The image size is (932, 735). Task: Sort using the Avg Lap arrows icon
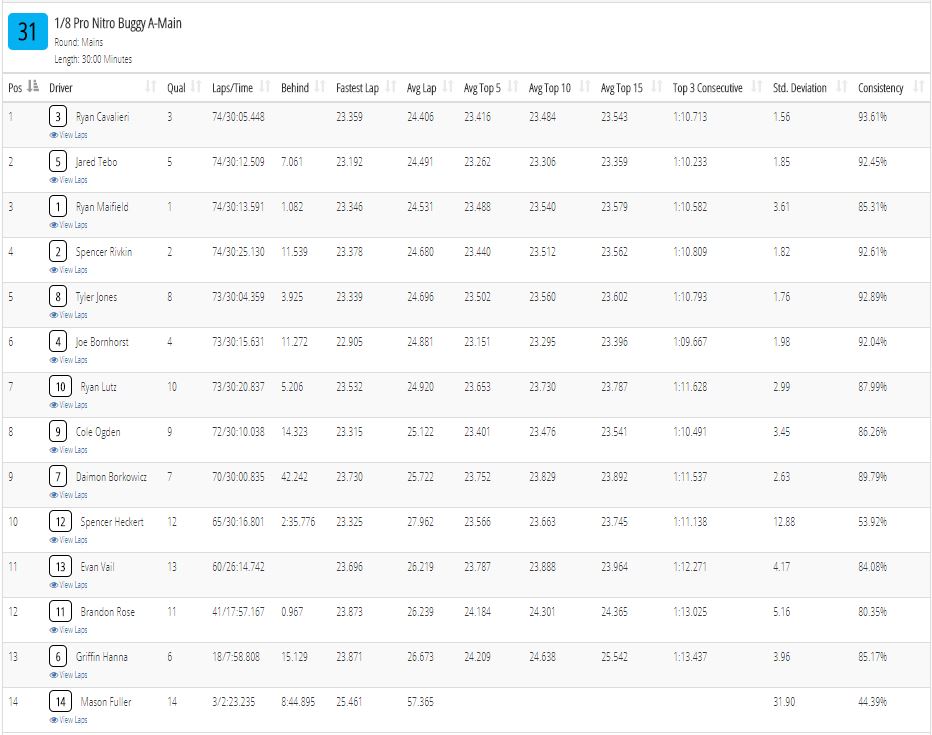pyautogui.click(x=448, y=87)
